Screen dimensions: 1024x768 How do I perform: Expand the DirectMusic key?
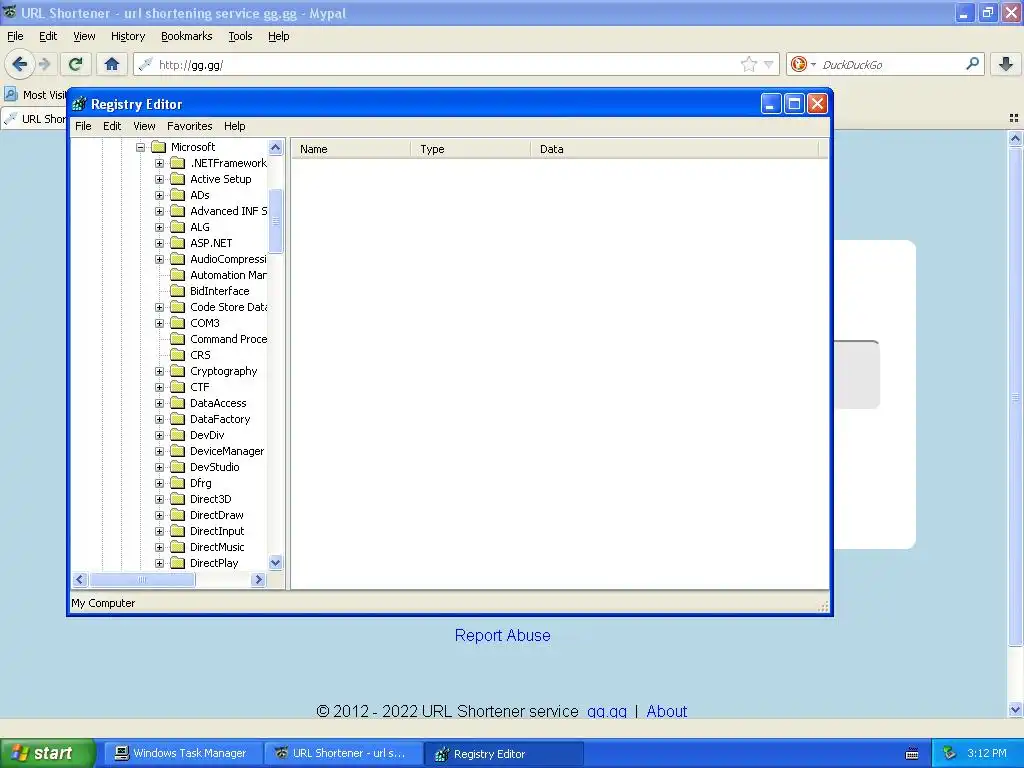coord(159,547)
